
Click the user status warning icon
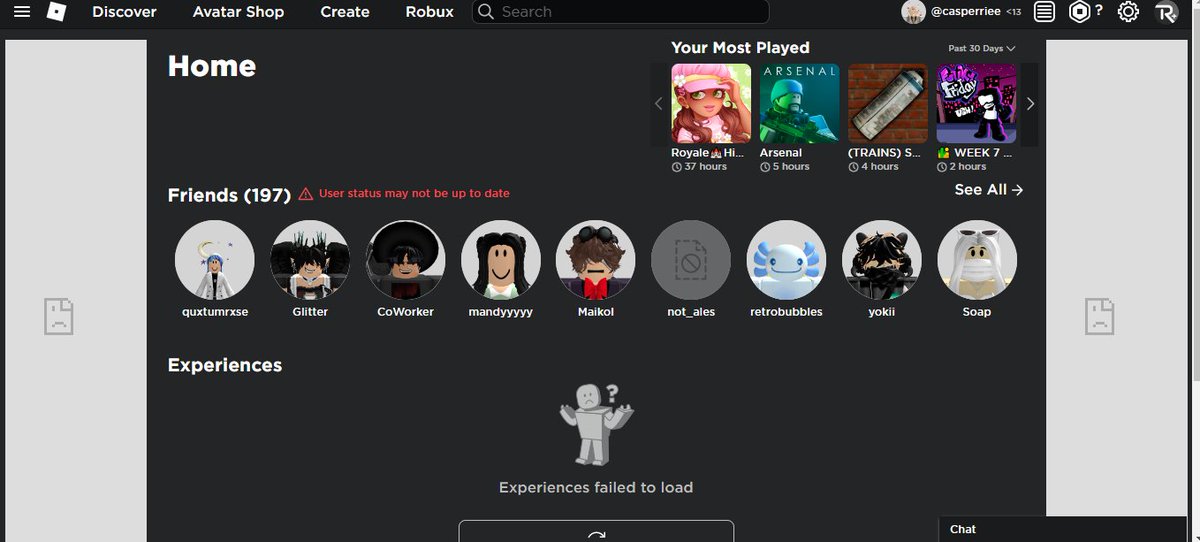(306, 194)
